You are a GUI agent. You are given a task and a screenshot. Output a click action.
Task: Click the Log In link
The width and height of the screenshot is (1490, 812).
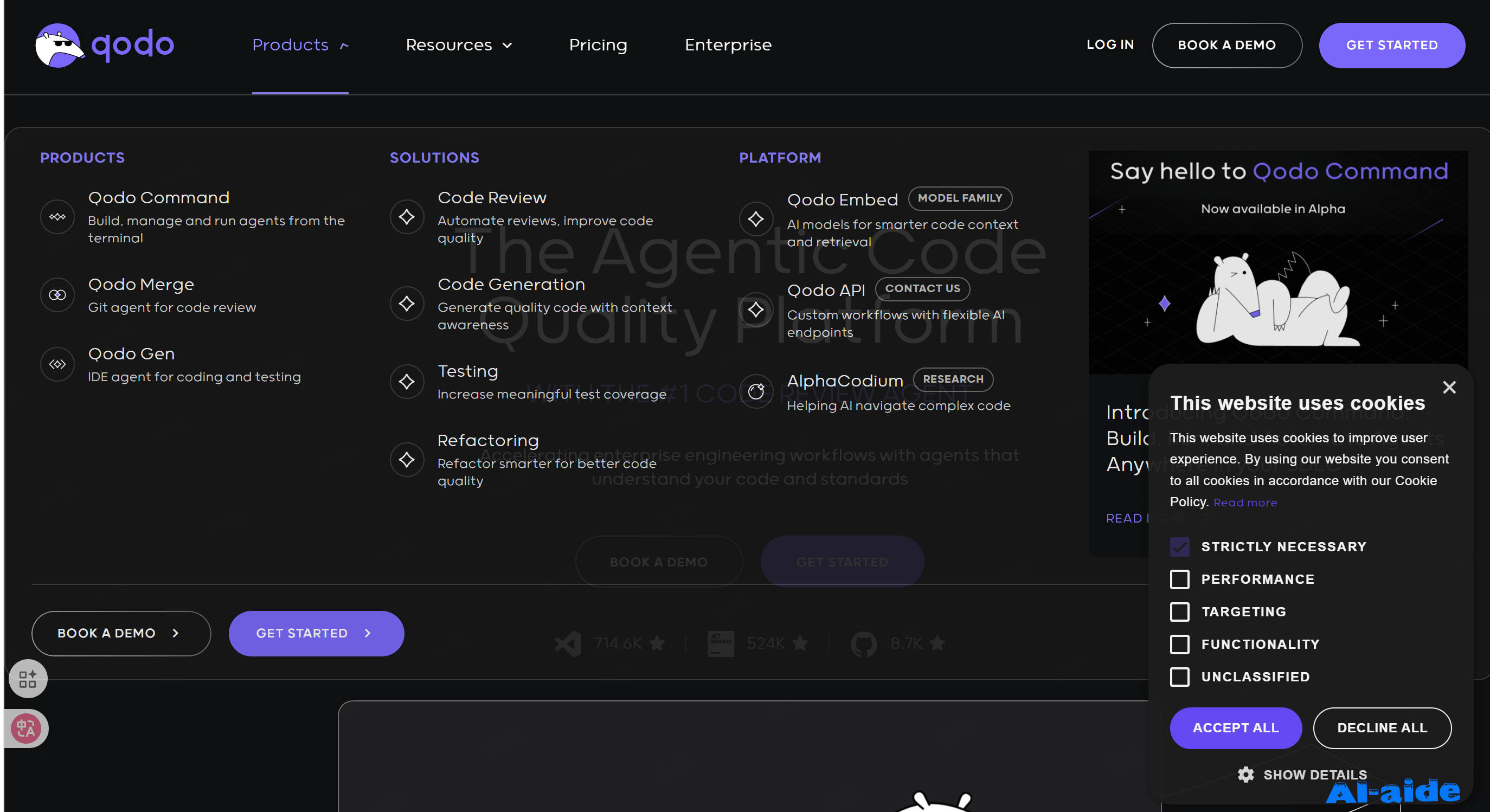tap(1110, 44)
